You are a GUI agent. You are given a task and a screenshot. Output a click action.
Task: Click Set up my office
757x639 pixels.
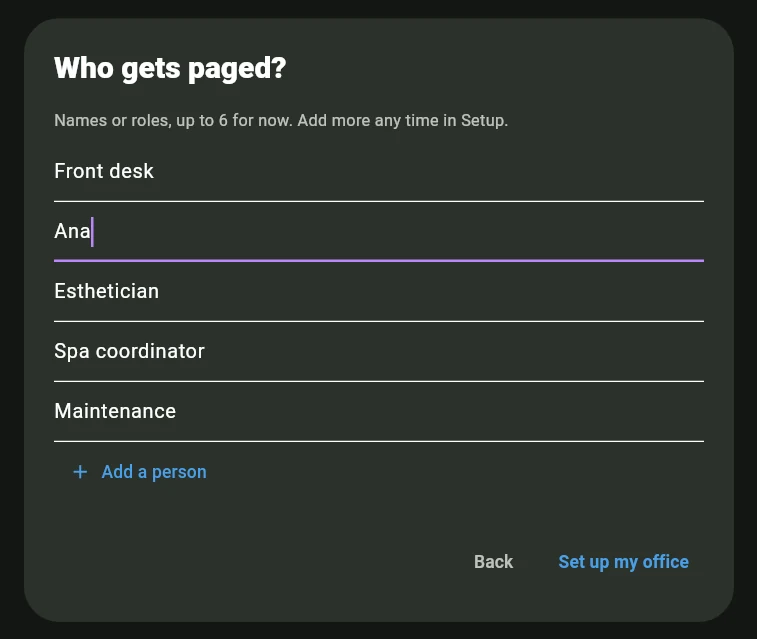click(623, 562)
